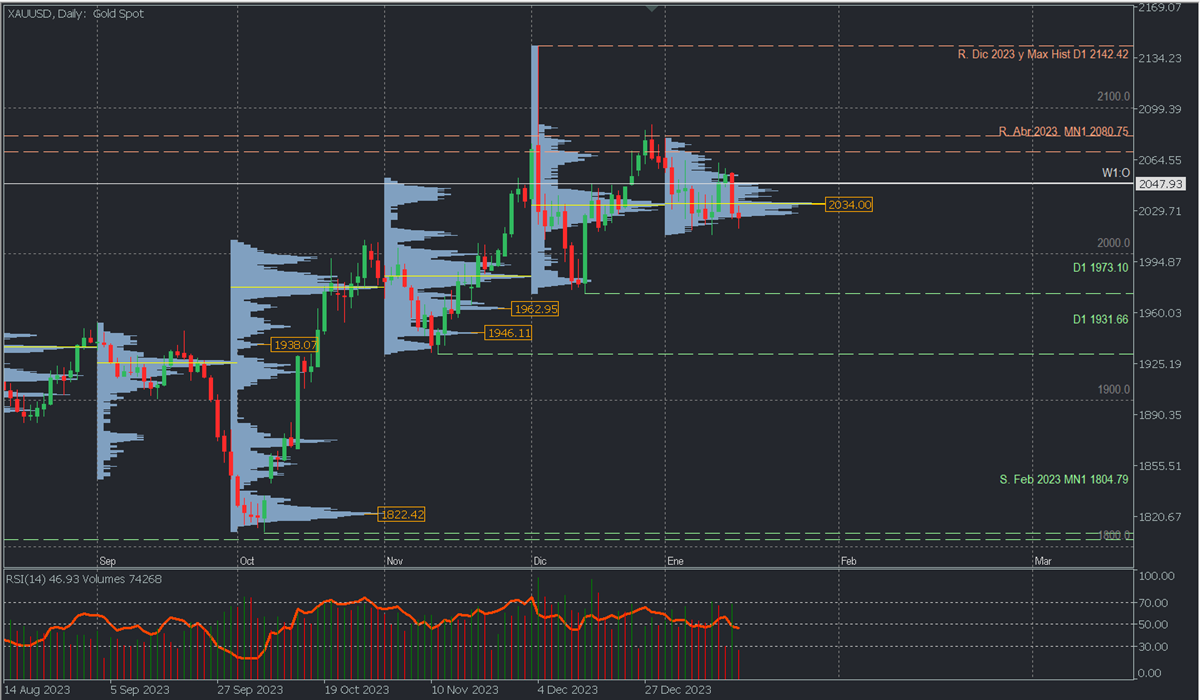
Task: Click the 1962.95 point of control label
Action: click(x=534, y=309)
